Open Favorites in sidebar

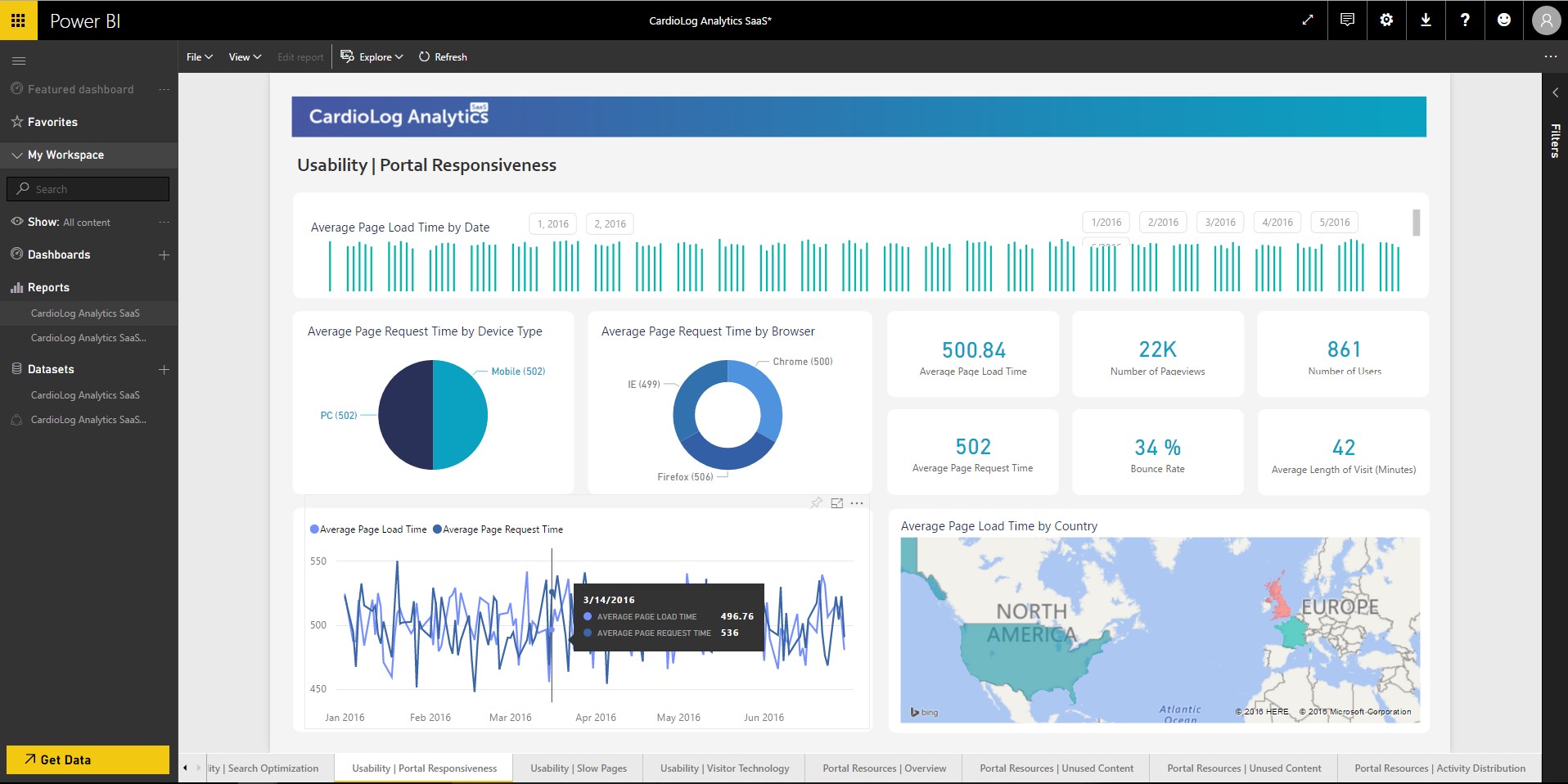coord(52,122)
